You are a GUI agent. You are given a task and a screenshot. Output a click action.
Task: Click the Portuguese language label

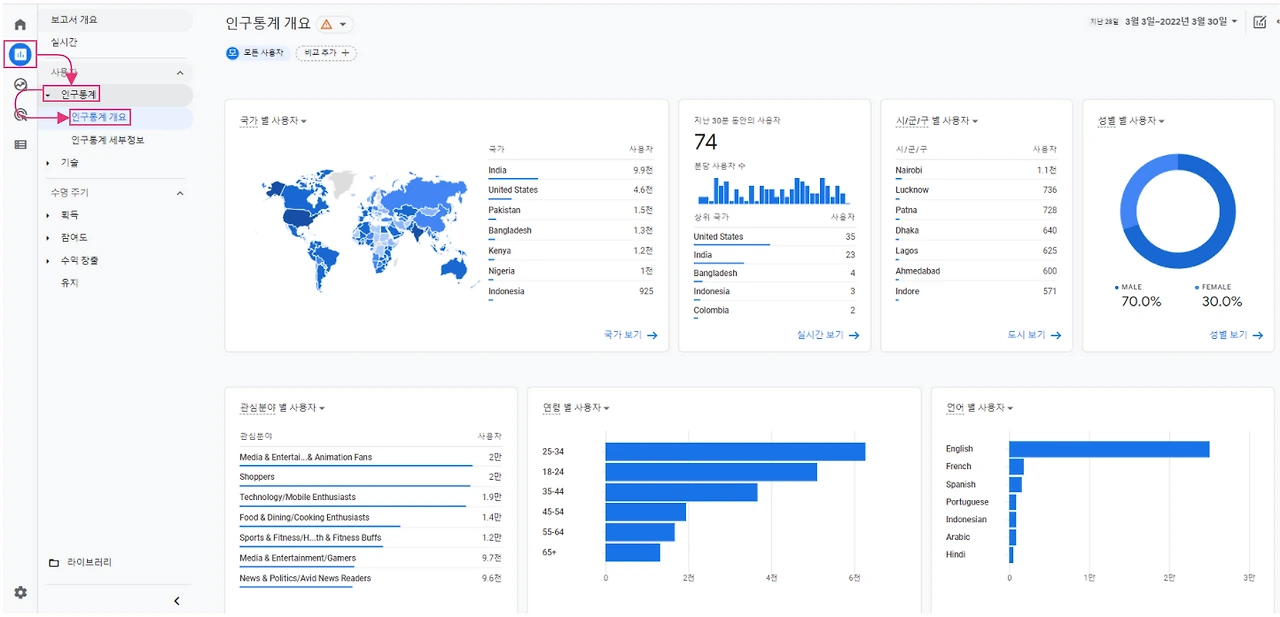point(967,502)
